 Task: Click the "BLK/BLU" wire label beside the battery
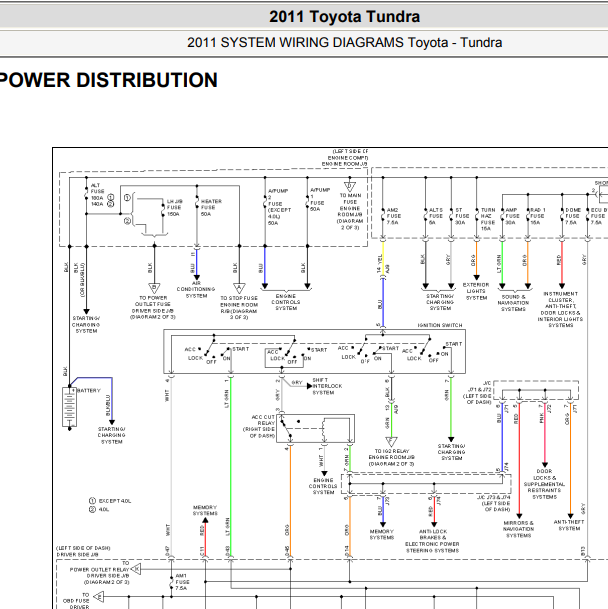(x=108, y=405)
